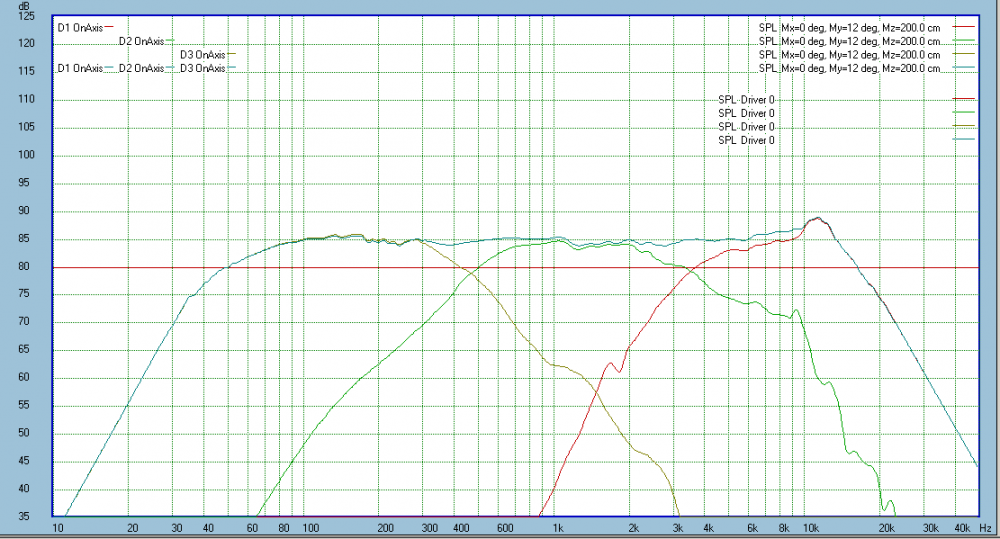Image resolution: width=1000 pixels, height=539 pixels.
Task: Click the '30k' frequency axis label
Action: 930,528
